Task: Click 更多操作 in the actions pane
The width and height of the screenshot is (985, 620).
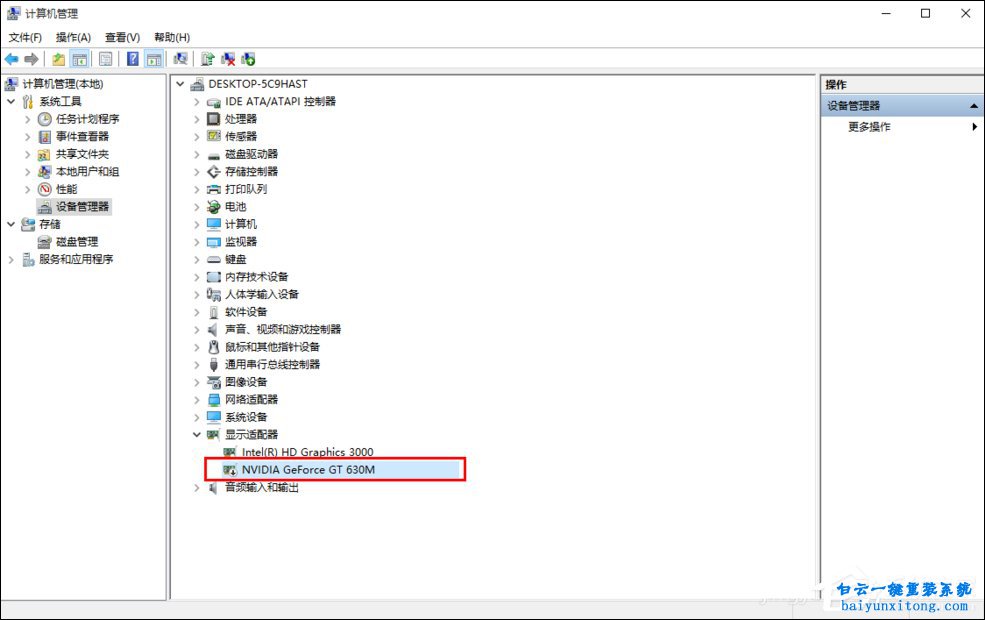Action: (869, 127)
